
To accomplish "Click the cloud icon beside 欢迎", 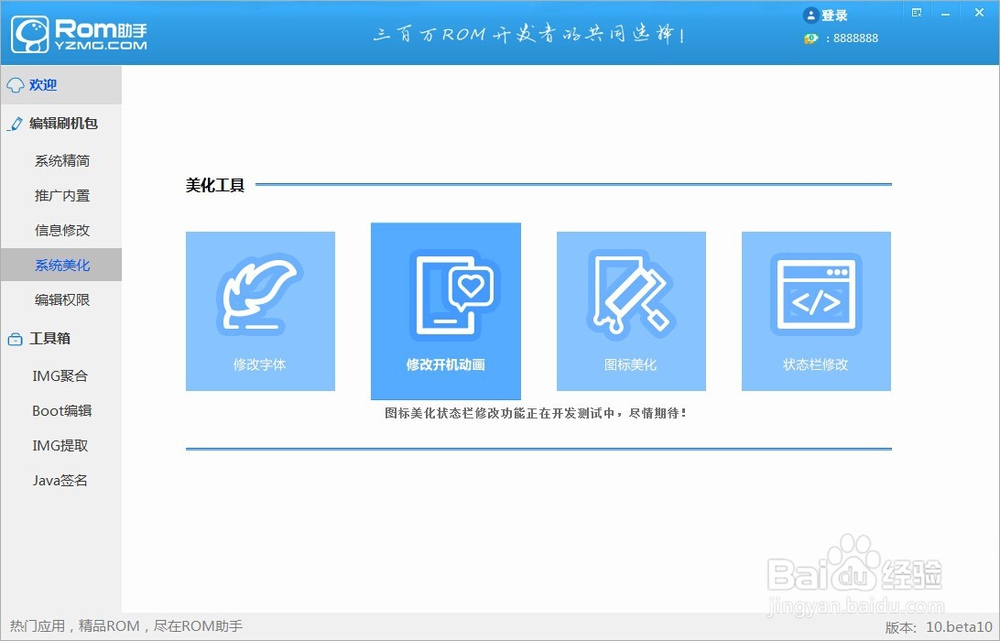I will pyautogui.click(x=13, y=85).
